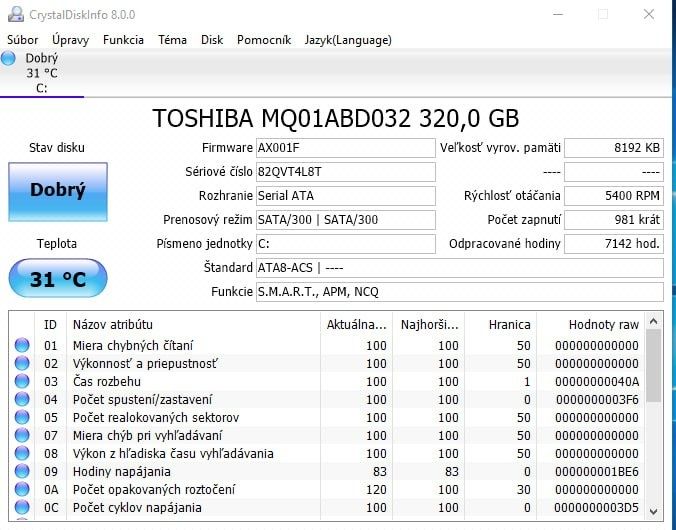Click the ID column header
Screen dimensions: 676x530
pos(50,324)
